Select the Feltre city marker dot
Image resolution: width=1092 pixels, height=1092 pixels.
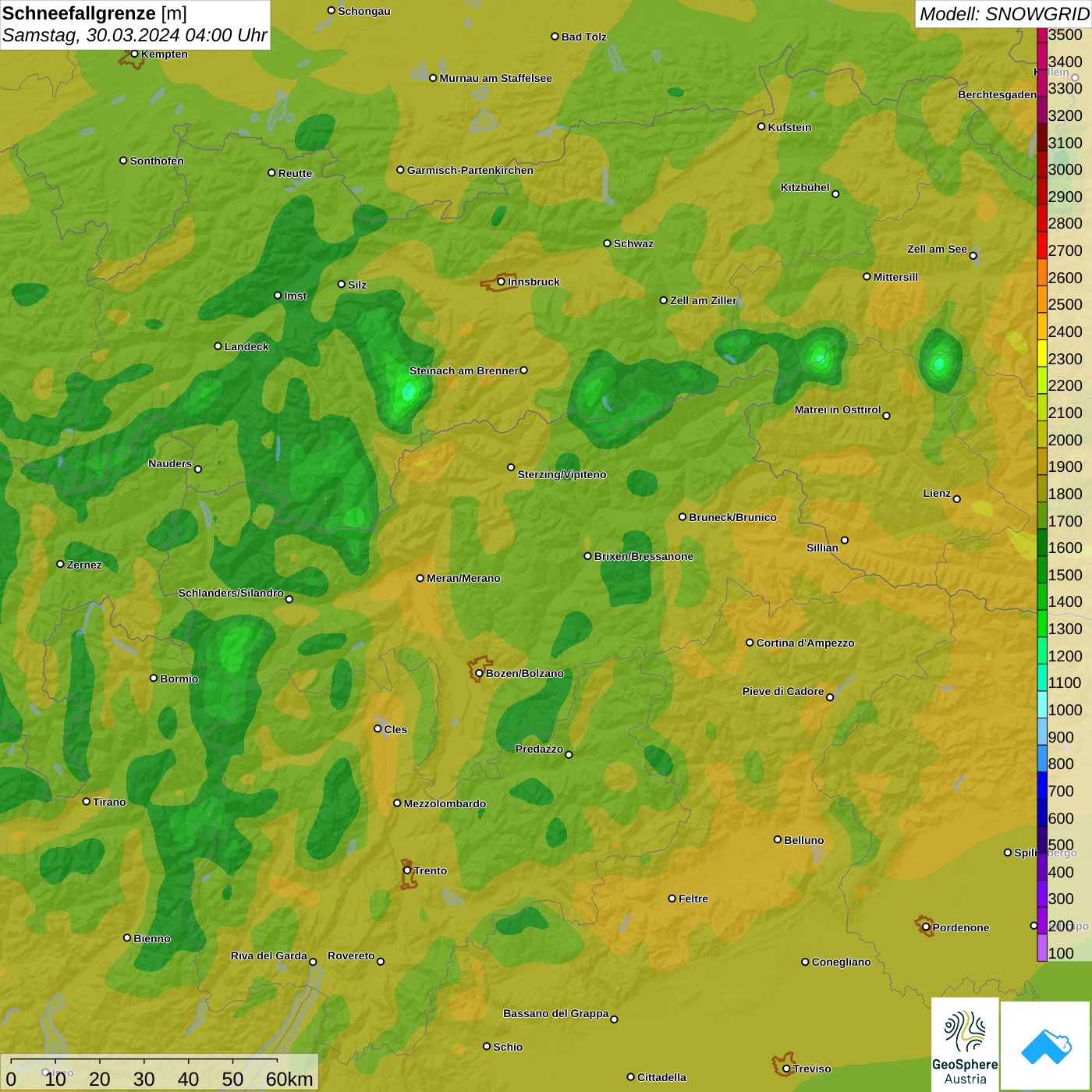point(672,898)
